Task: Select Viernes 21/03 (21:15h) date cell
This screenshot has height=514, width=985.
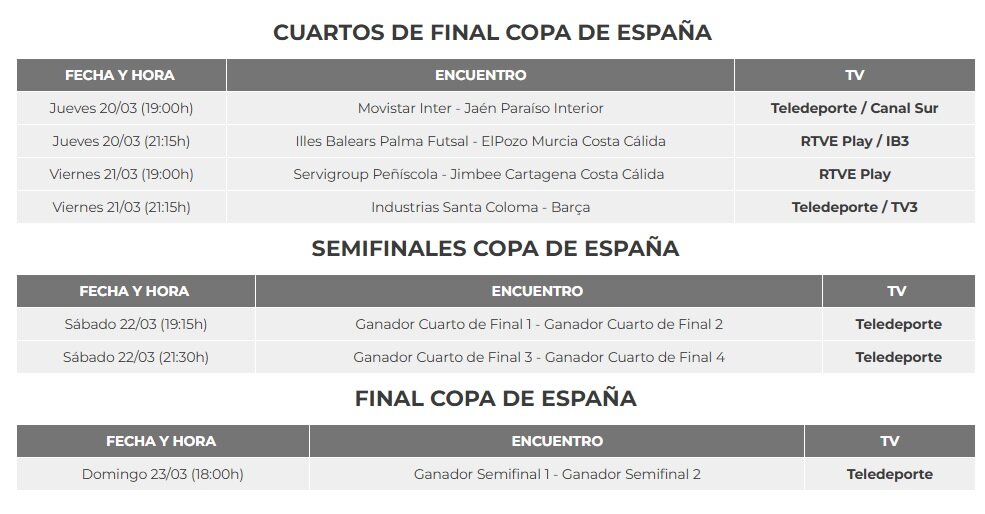Action: click(121, 207)
